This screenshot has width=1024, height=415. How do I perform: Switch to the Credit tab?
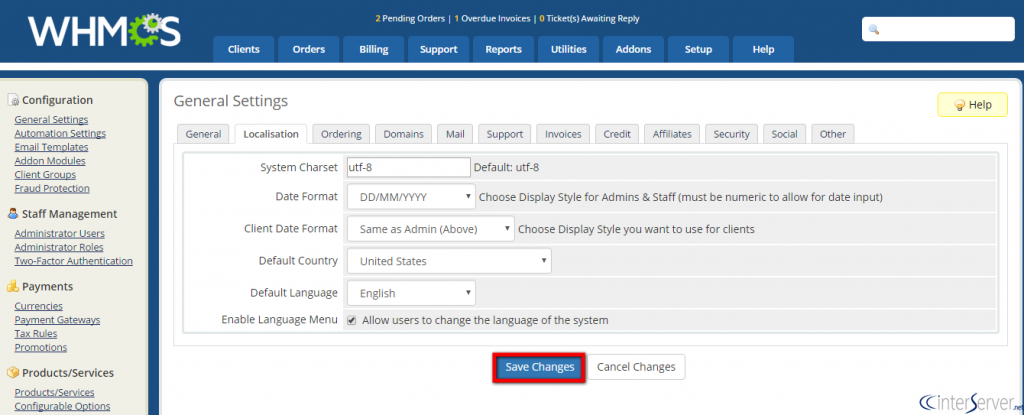(617, 134)
